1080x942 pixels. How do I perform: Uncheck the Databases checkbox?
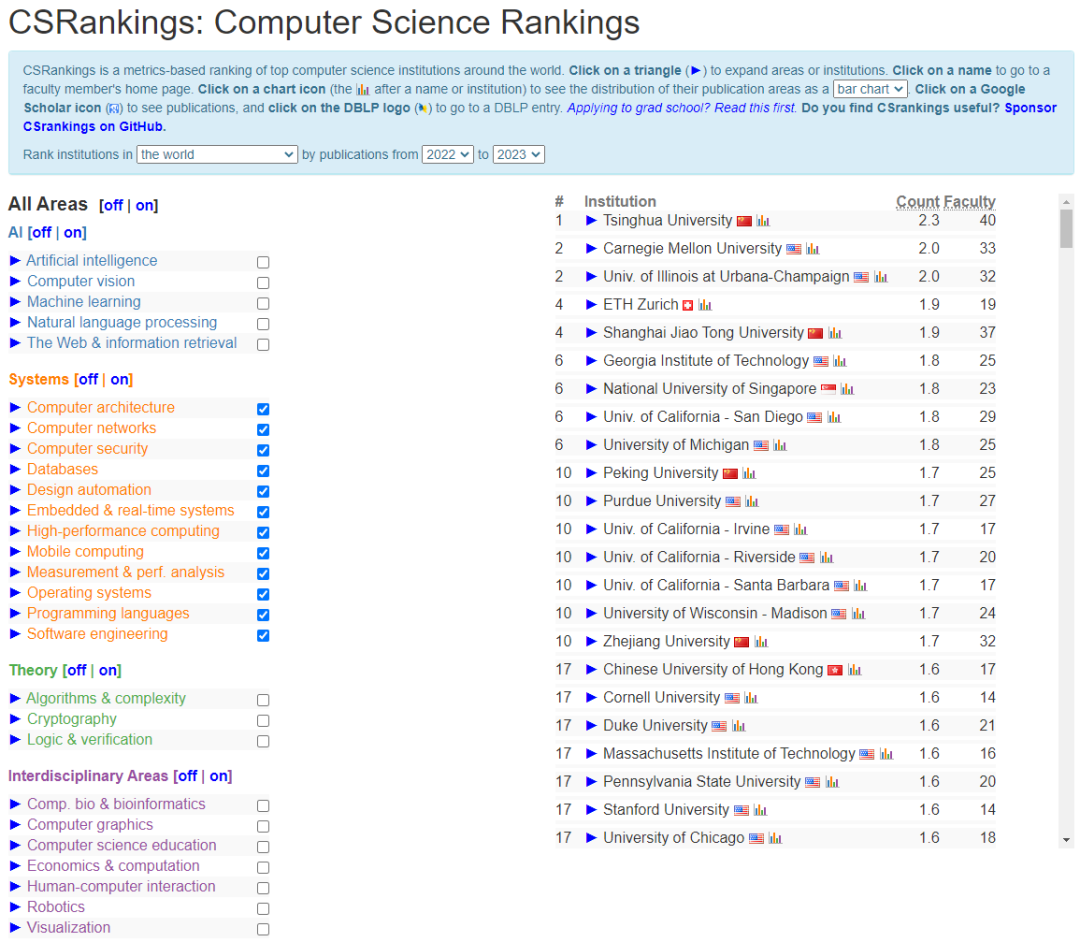coord(263,470)
